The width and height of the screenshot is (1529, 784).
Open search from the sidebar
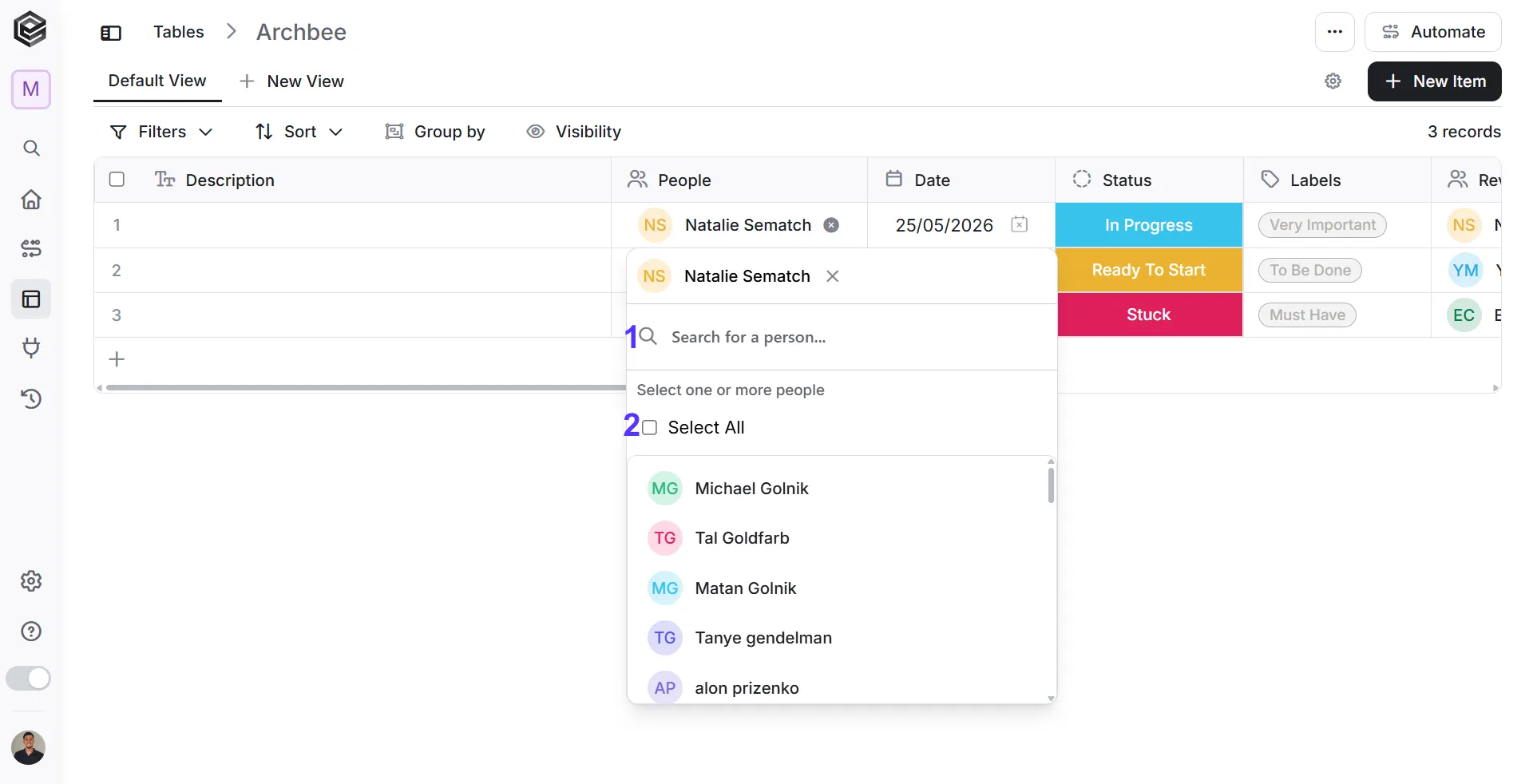coord(31,148)
